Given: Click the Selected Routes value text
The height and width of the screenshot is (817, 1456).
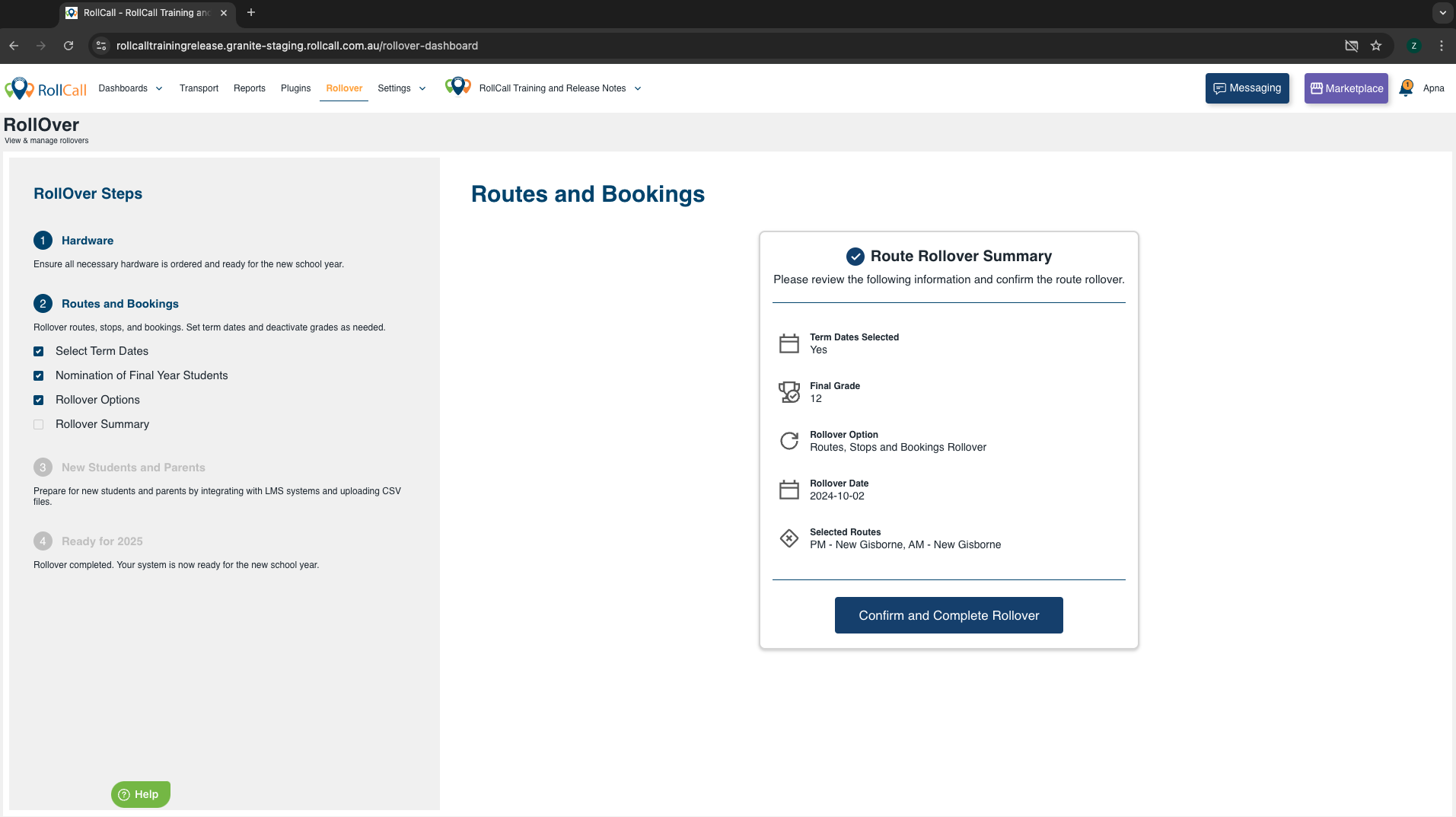Looking at the screenshot, I should (906, 545).
